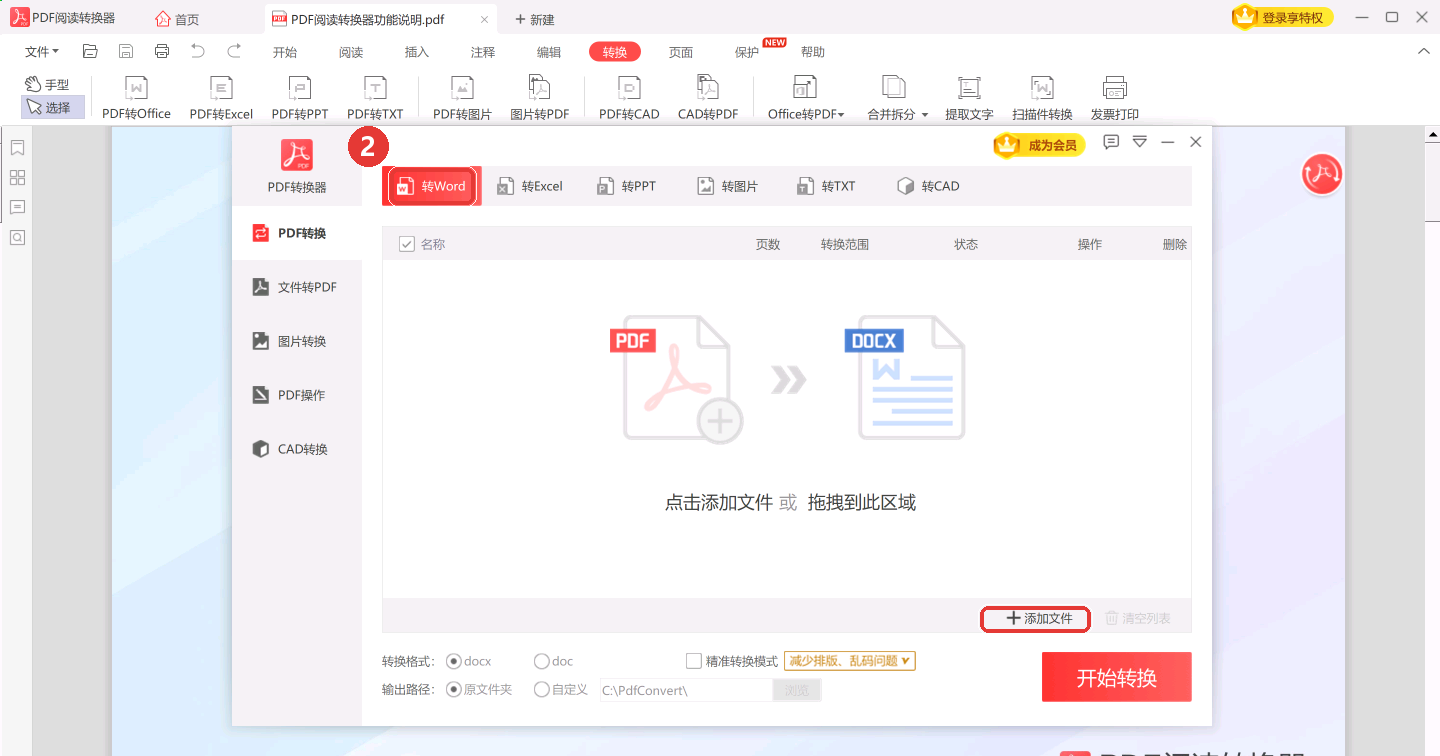Select 文件转PDF in the converter sidebar

(296, 287)
